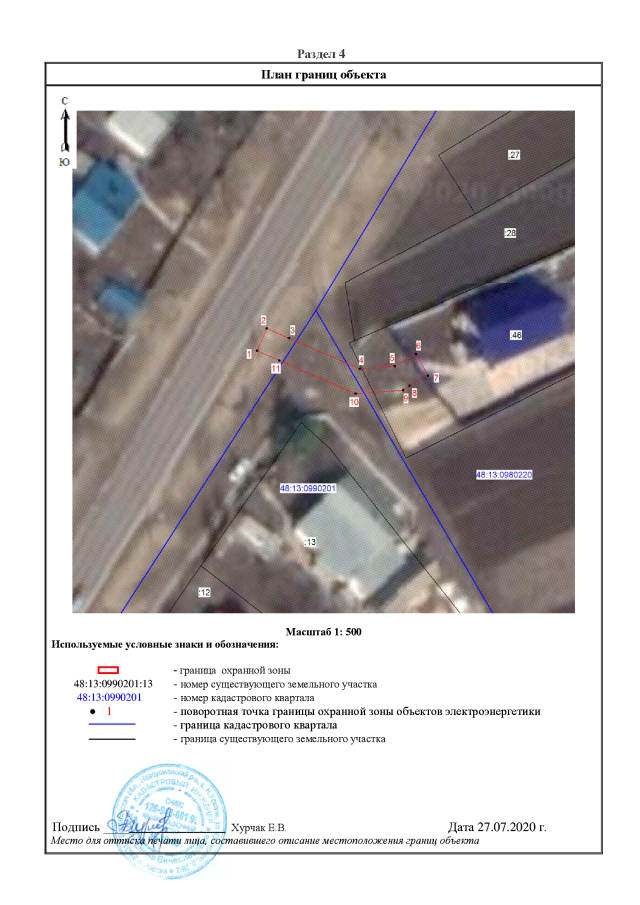This screenshot has height=905, width=640.
Task: Click the turning point dot legend symbol
Action: (x=93, y=711)
